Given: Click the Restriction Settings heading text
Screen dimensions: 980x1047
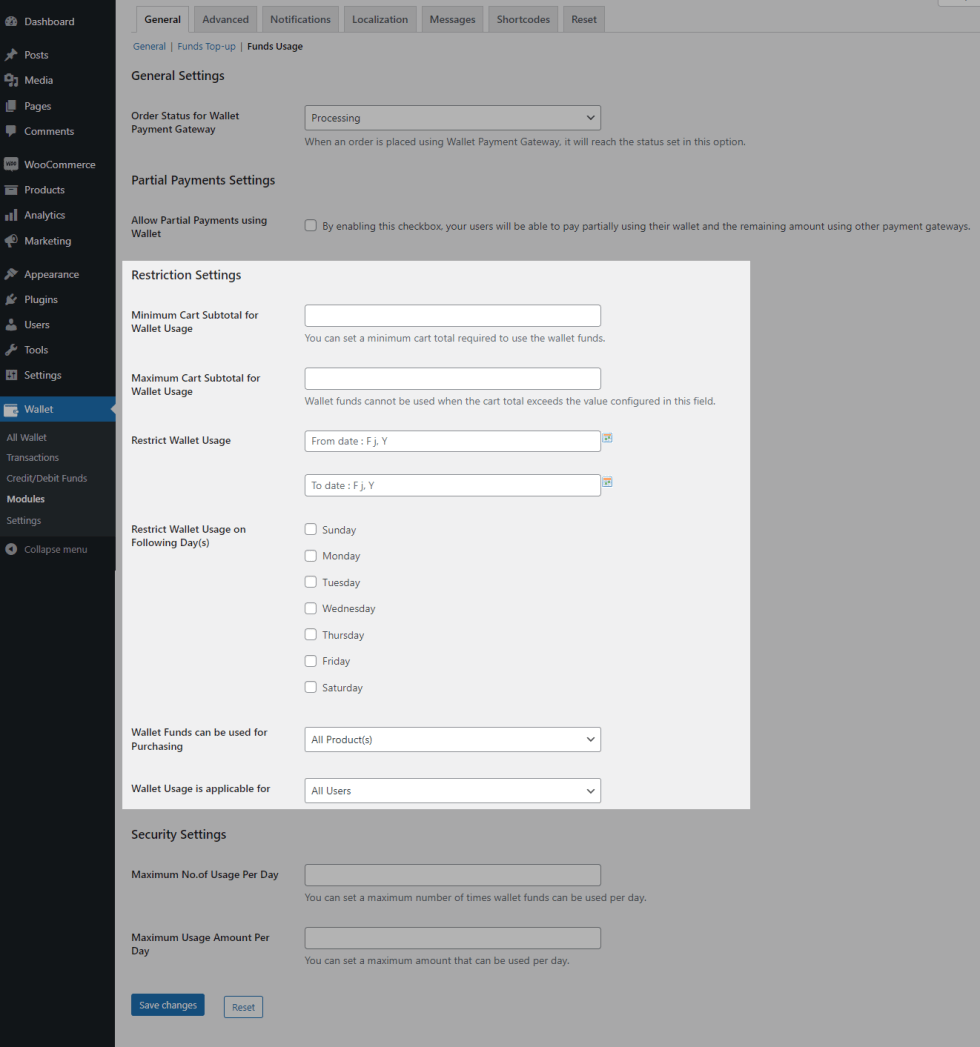Looking at the screenshot, I should point(186,275).
